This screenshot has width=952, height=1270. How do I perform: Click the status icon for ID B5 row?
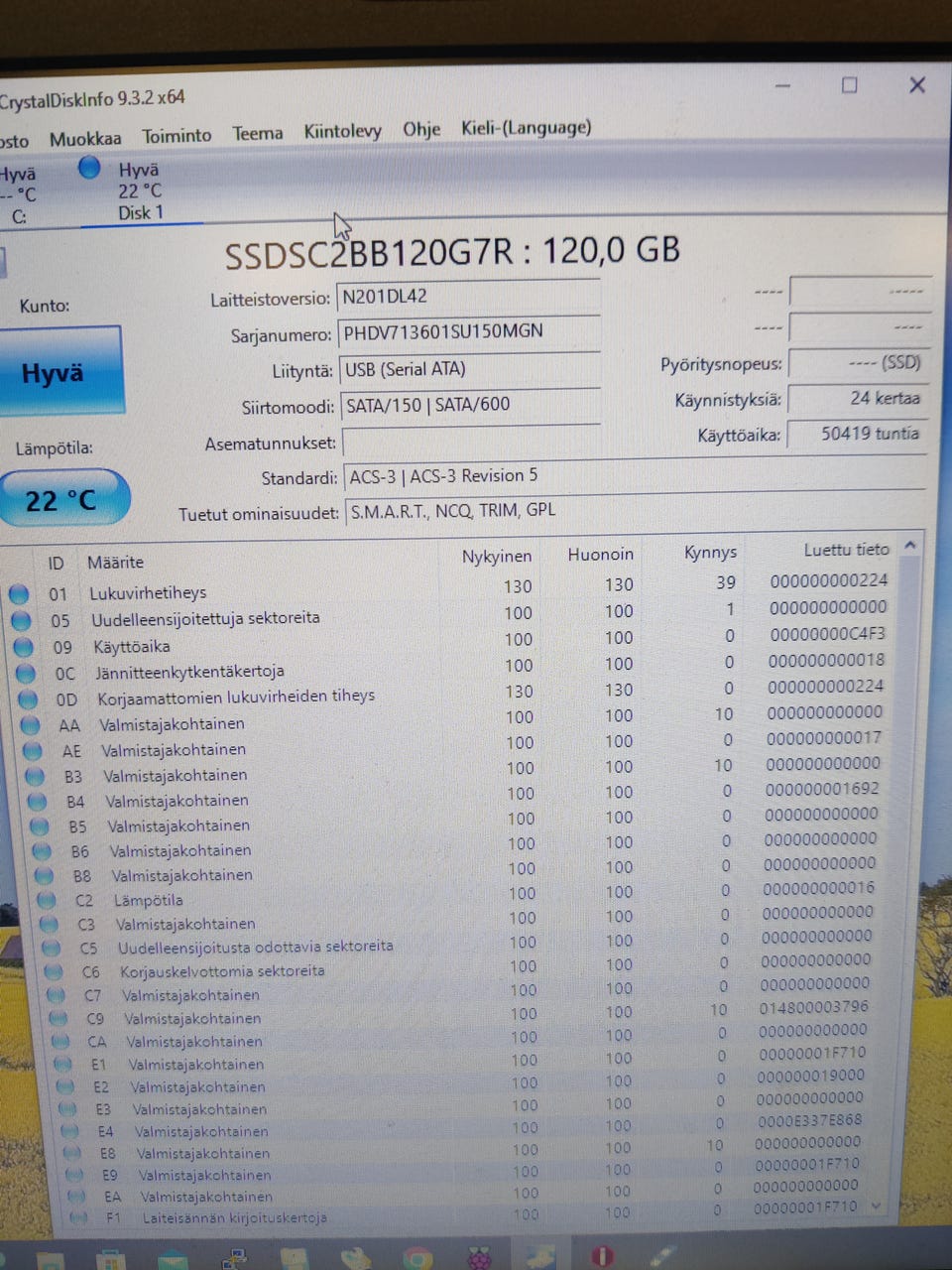(40, 825)
